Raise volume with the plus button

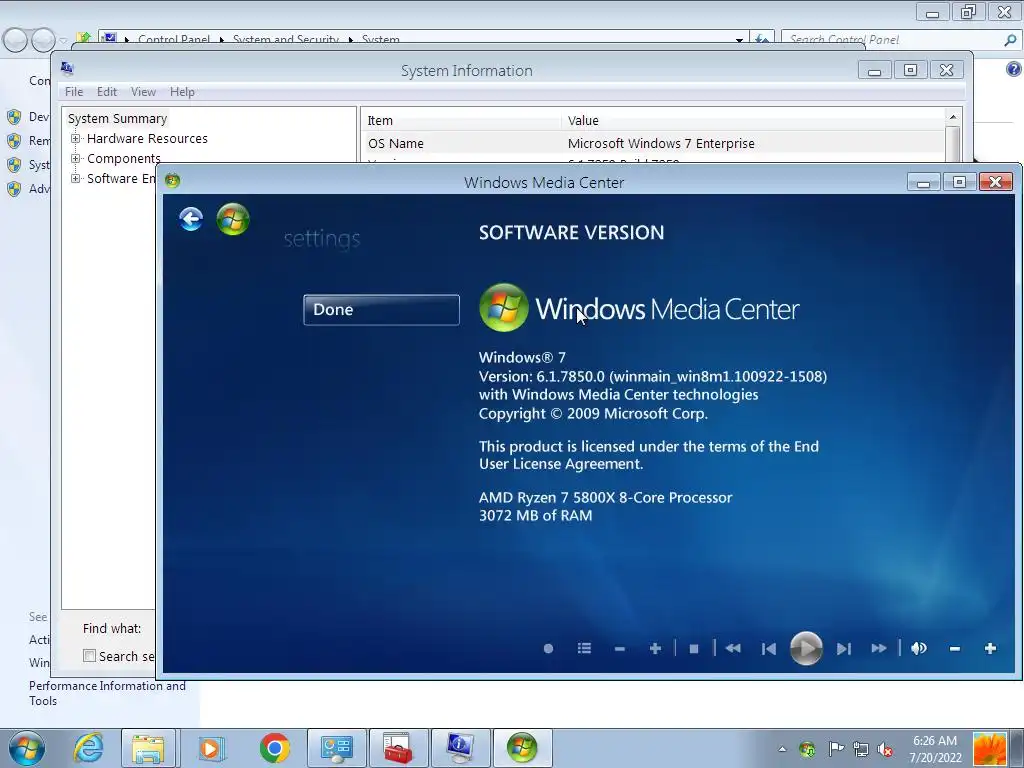[x=990, y=648]
